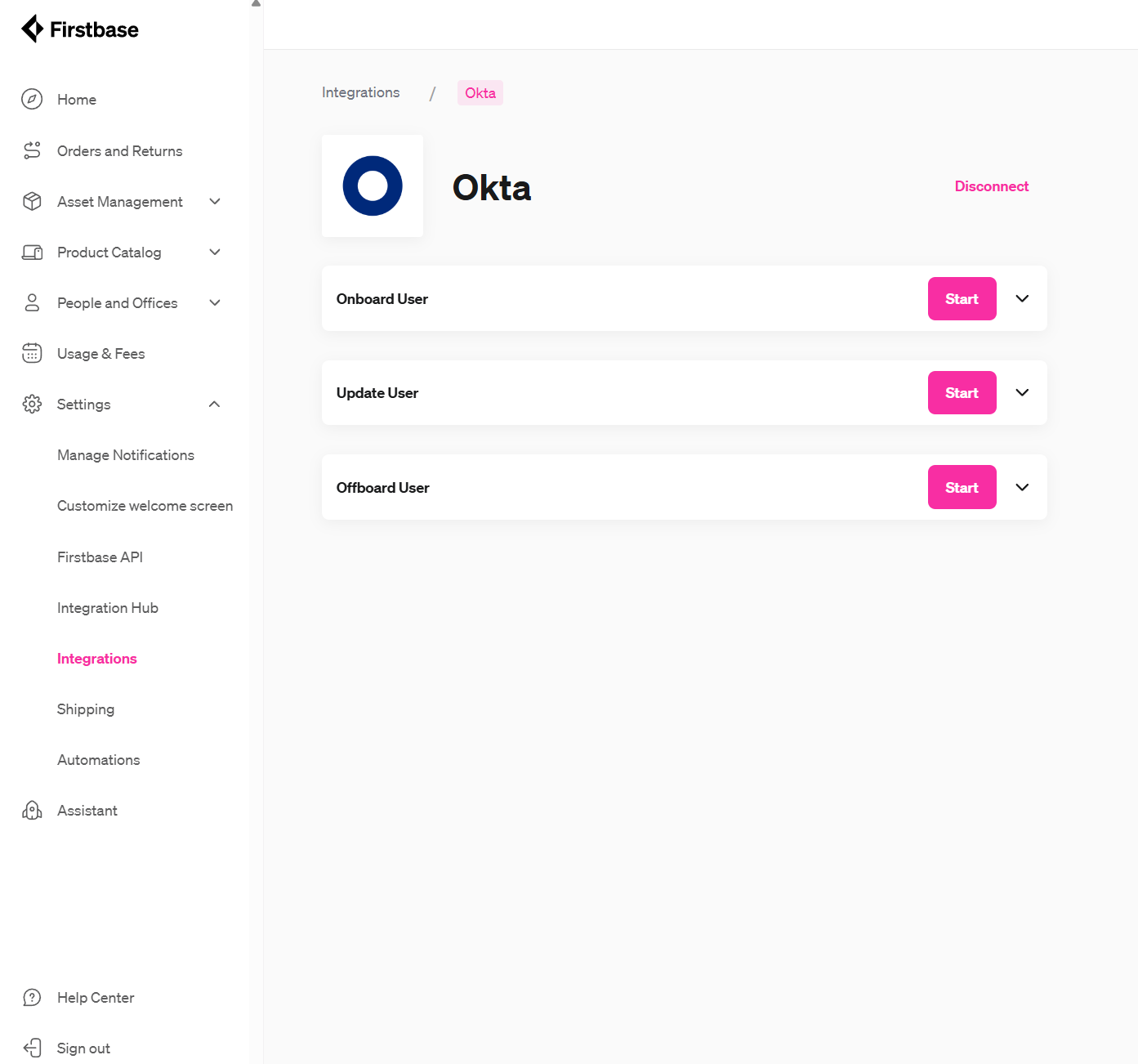Viewport: 1138px width, 1064px height.
Task: Open Orders and Returns
Action: tap(120, 151)
